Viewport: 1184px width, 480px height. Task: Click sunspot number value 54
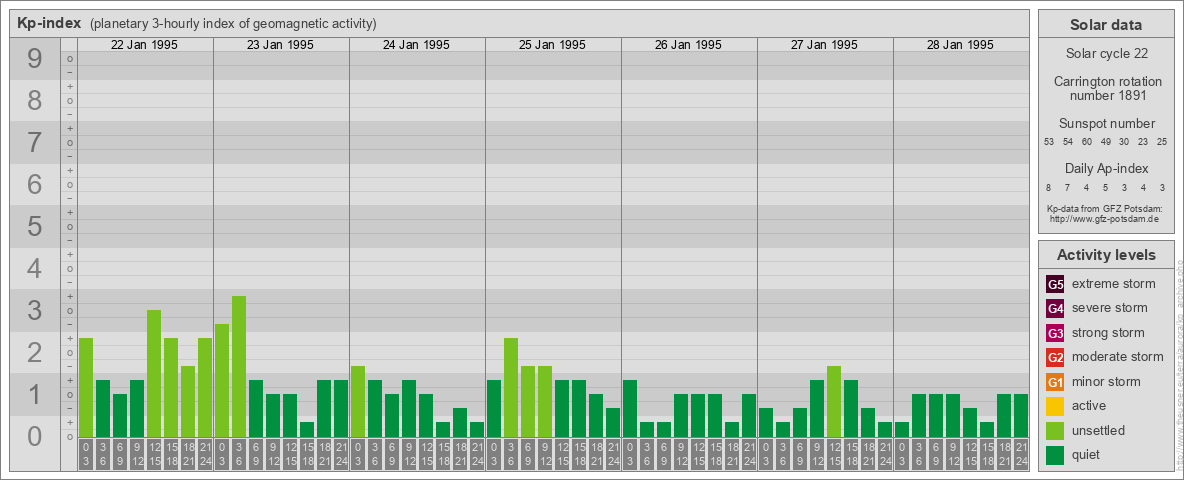(x=1068, y=142)
